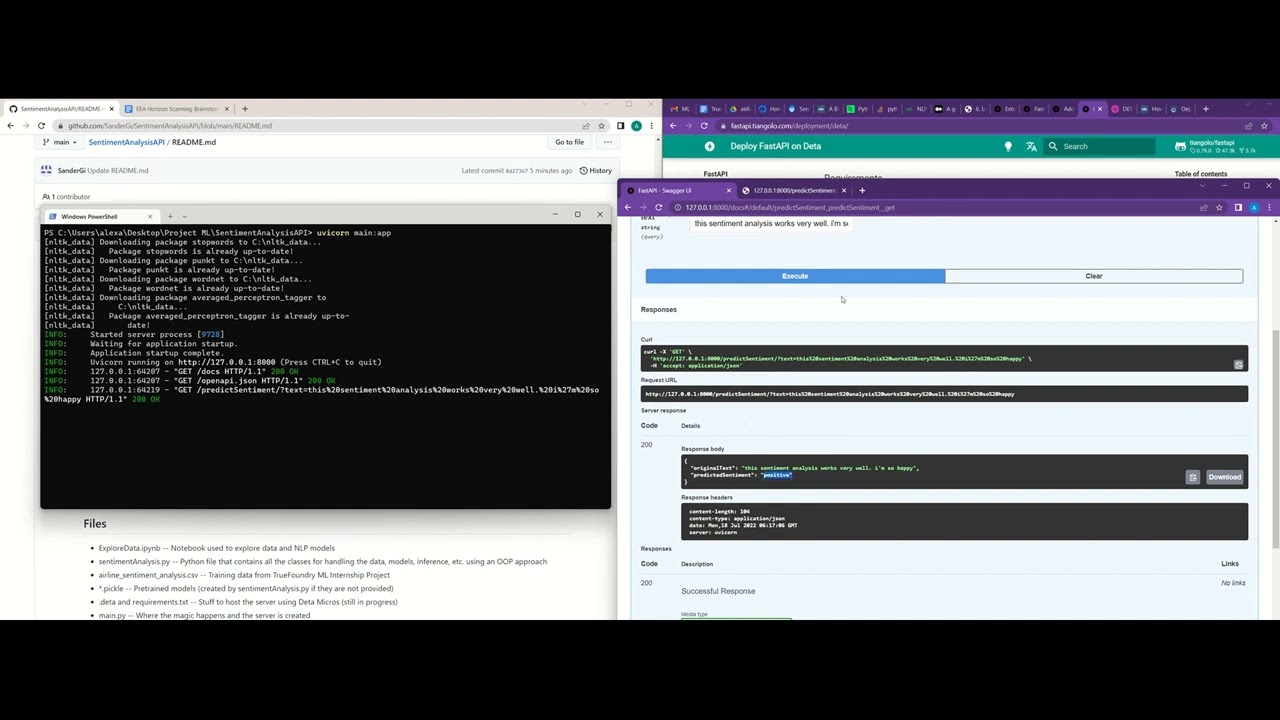The height and width of the screenshot is (720, 1280).
Task: Click the Clear button in Swagger UI
Action: [x=1094, y=276]
